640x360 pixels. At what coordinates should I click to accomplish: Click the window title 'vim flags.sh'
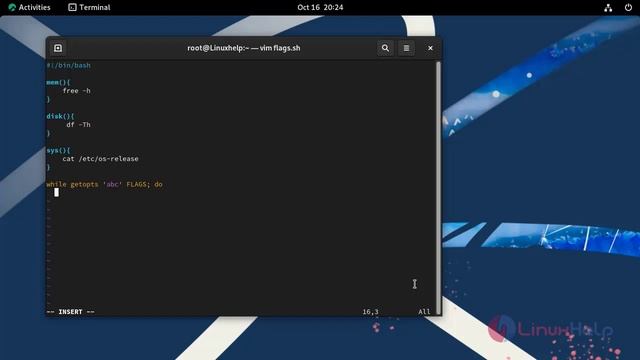coord(280,48)
